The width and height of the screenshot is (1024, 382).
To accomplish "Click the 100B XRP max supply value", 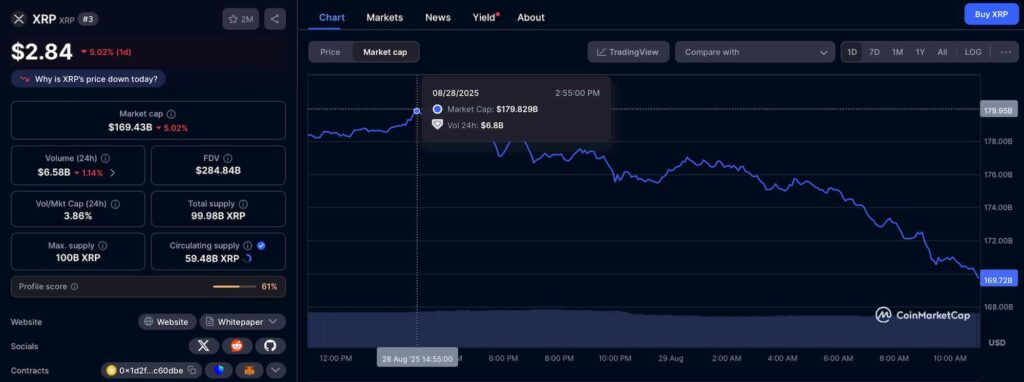I will point(78,258).
